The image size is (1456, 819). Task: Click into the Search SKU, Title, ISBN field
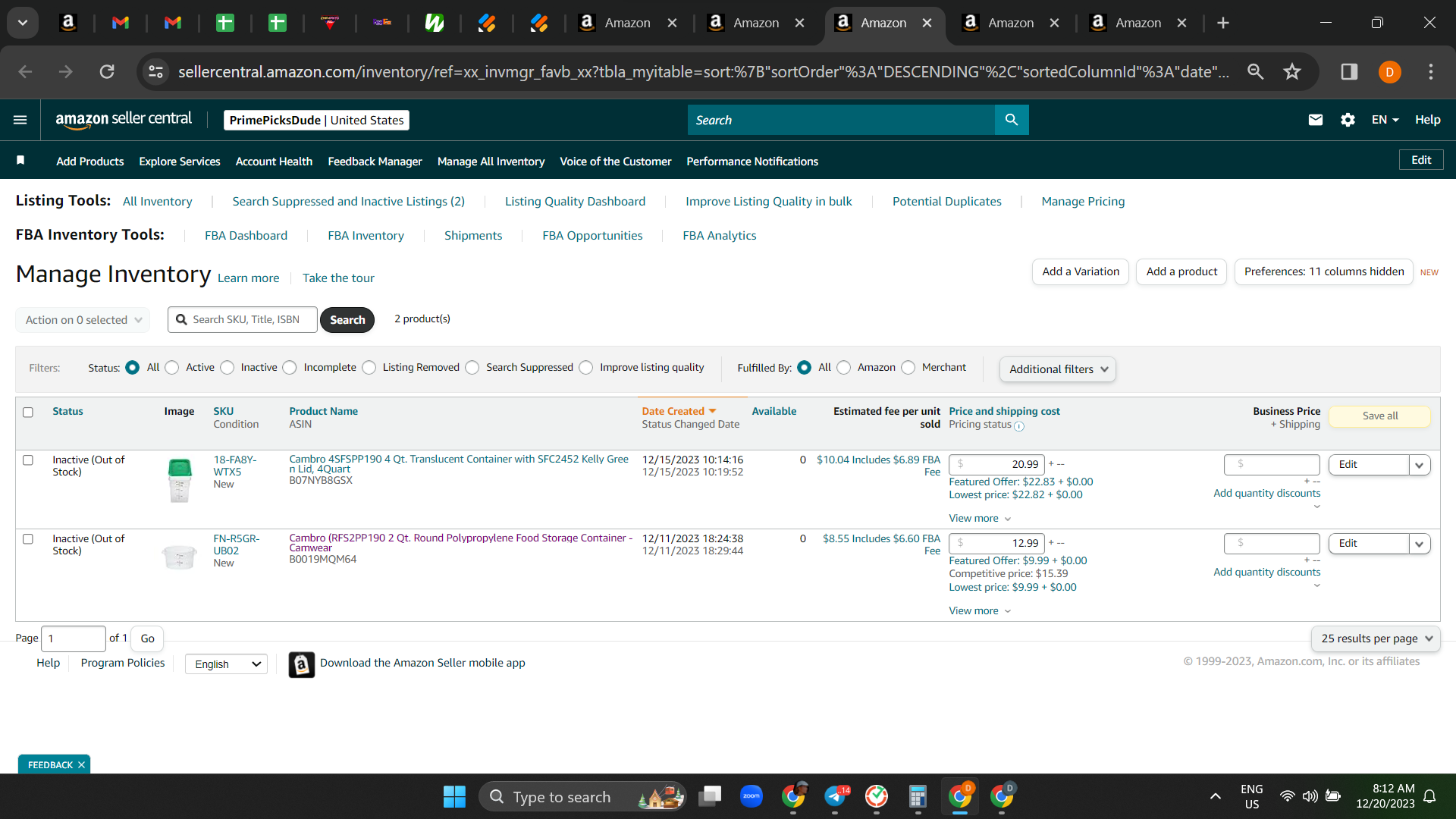pos(243,320)
